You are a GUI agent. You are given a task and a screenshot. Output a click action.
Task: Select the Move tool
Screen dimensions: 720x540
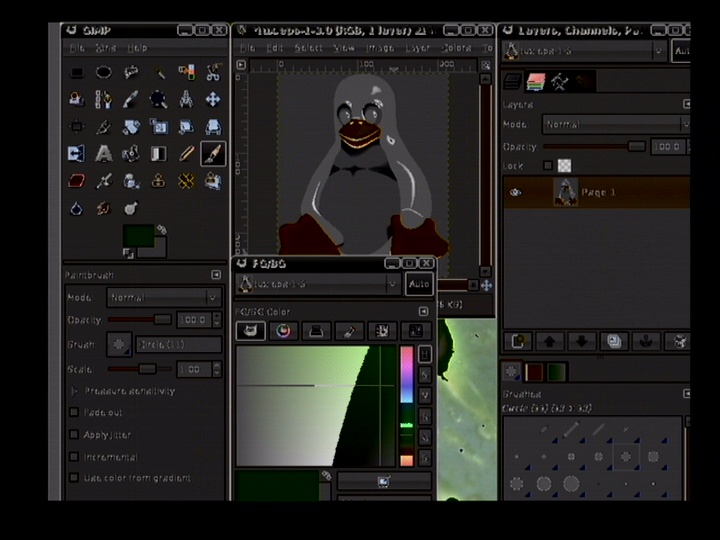point(213,99)
